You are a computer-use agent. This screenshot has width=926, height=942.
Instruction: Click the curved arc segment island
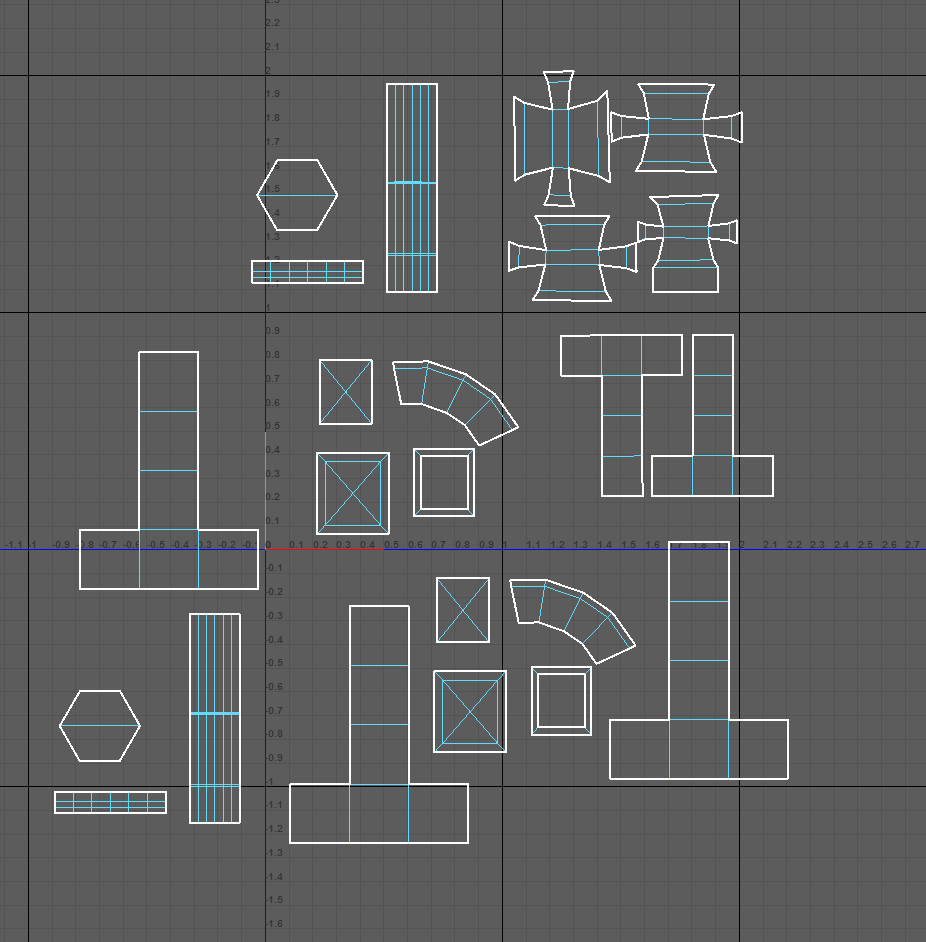pos(455,400)
